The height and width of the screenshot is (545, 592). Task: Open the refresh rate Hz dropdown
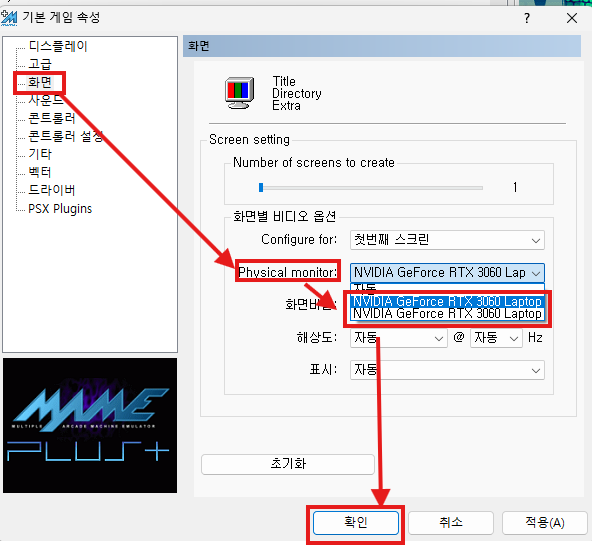(496, 338)
